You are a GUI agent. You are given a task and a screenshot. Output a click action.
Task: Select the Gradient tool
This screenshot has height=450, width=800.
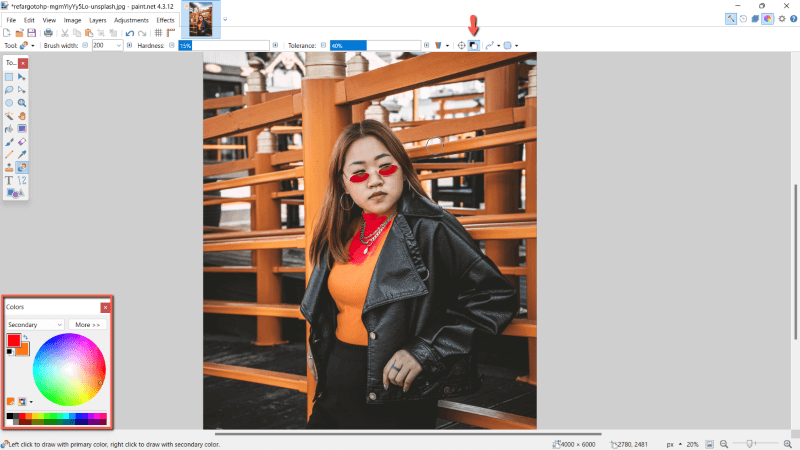[x=22, y=129]
